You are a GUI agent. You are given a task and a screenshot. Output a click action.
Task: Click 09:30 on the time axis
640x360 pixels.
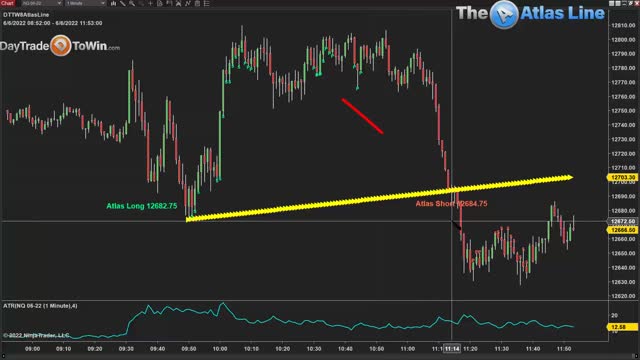126,349
